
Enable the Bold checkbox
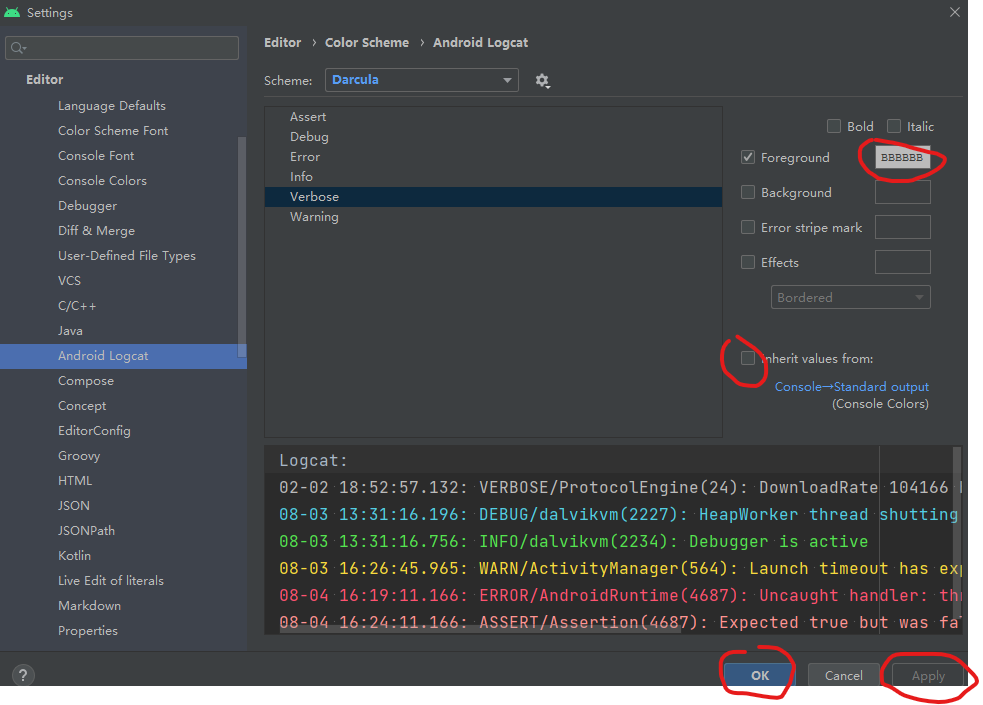834,127
